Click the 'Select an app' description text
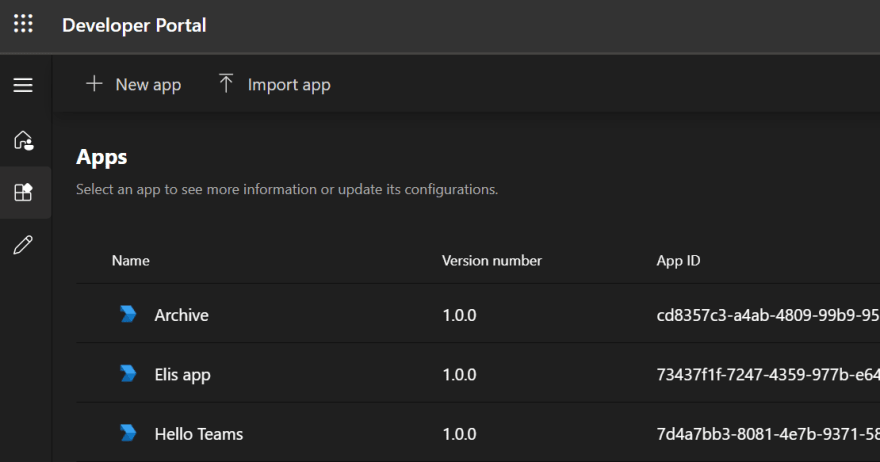Screen dimensions: 880x462 click(x=287, y=189)
